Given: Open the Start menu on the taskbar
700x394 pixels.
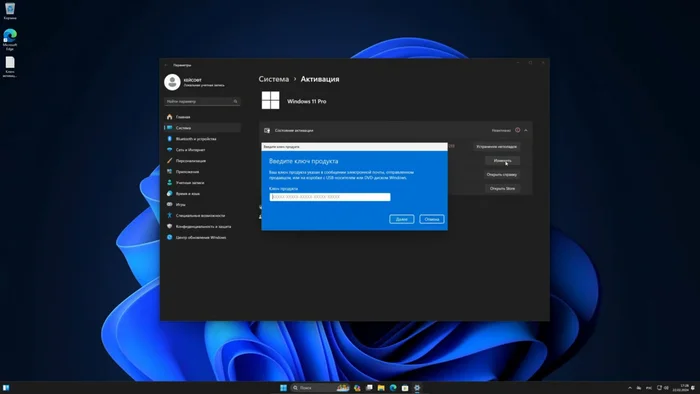Looking at the screenshot, I should click(x=283, y=388).
